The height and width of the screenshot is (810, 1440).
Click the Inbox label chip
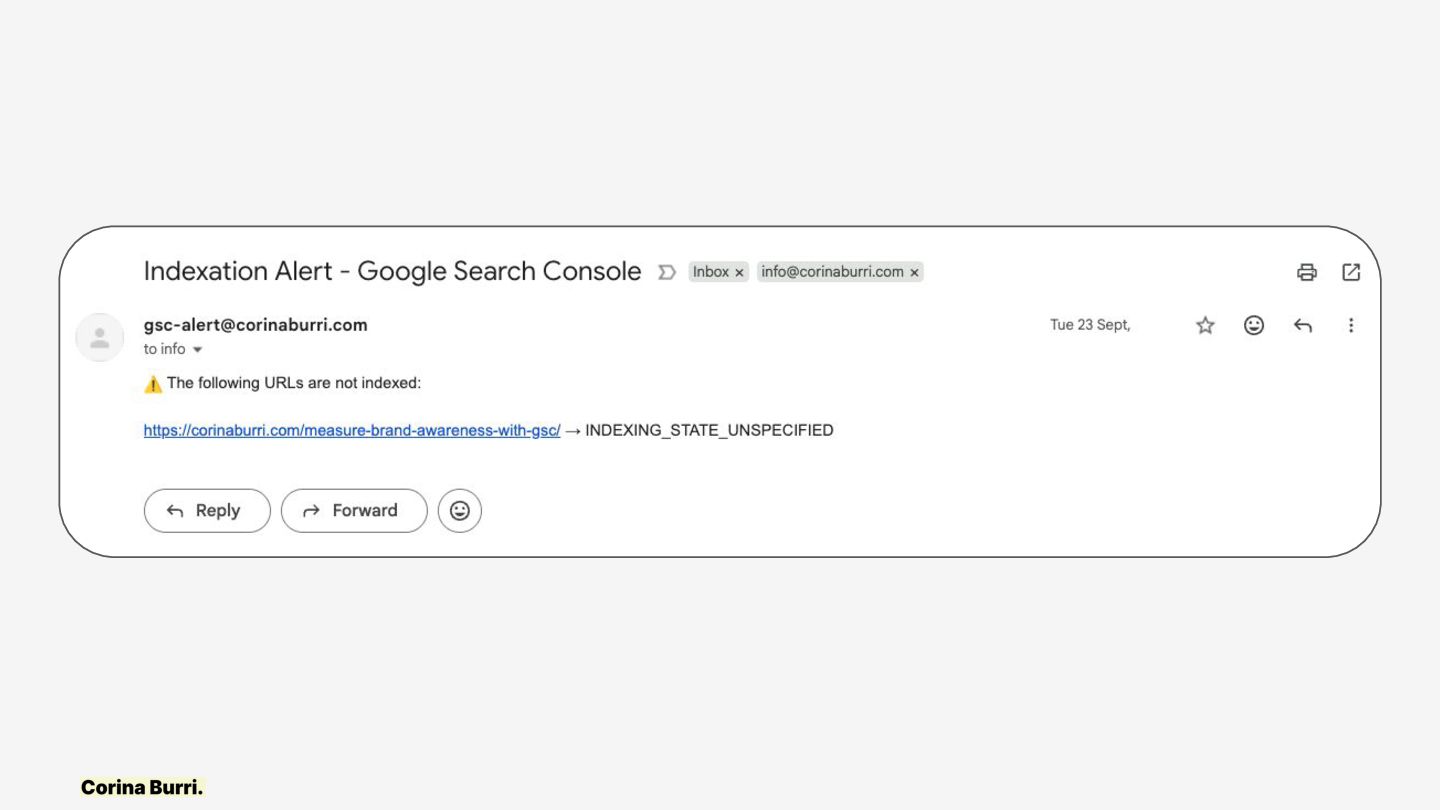pos(711,272)
